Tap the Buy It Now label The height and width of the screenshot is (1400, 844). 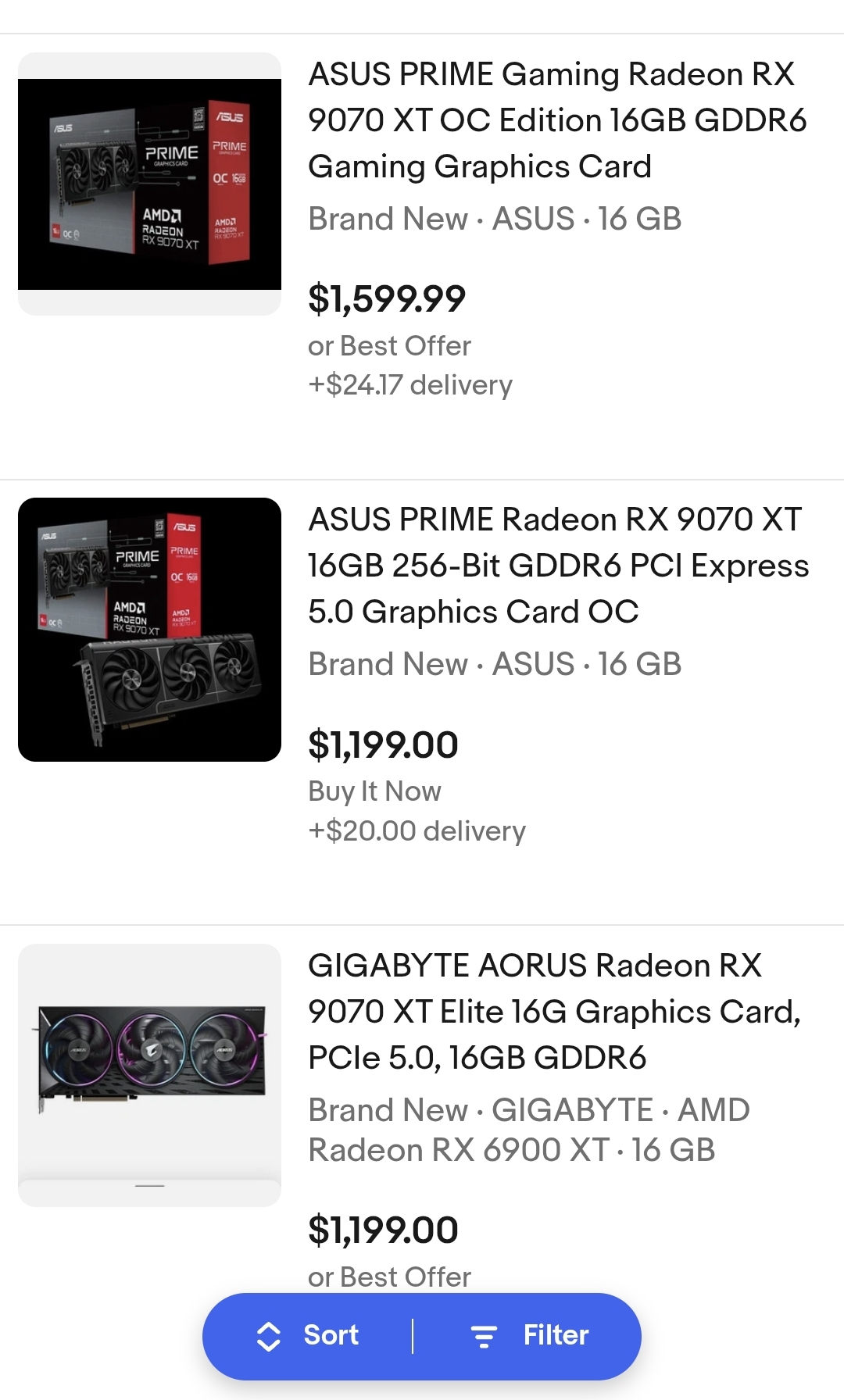(374, 791)
